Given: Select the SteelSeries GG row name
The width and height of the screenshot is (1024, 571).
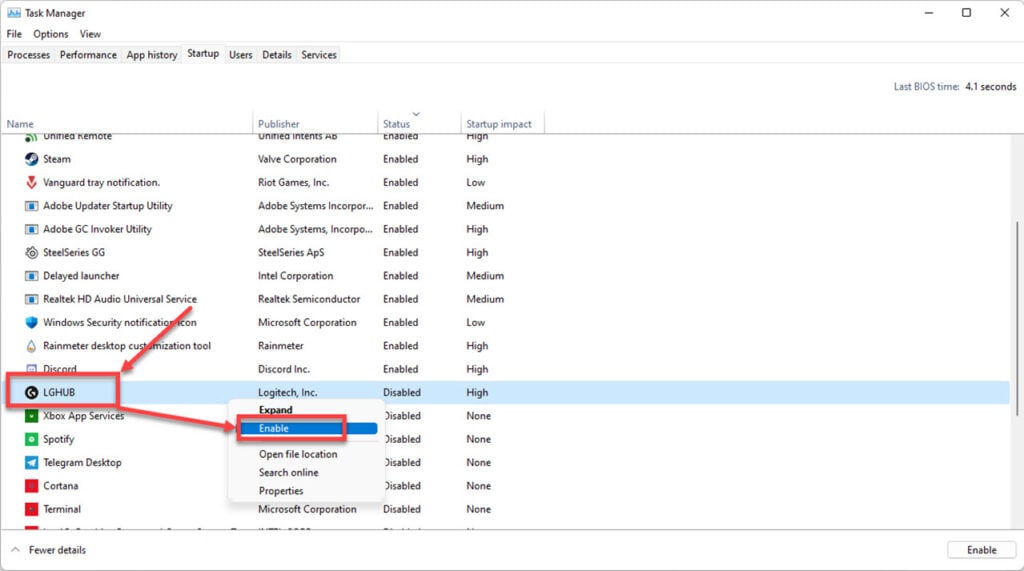Looking at the screenshot, I should click(x=74, y=252).
